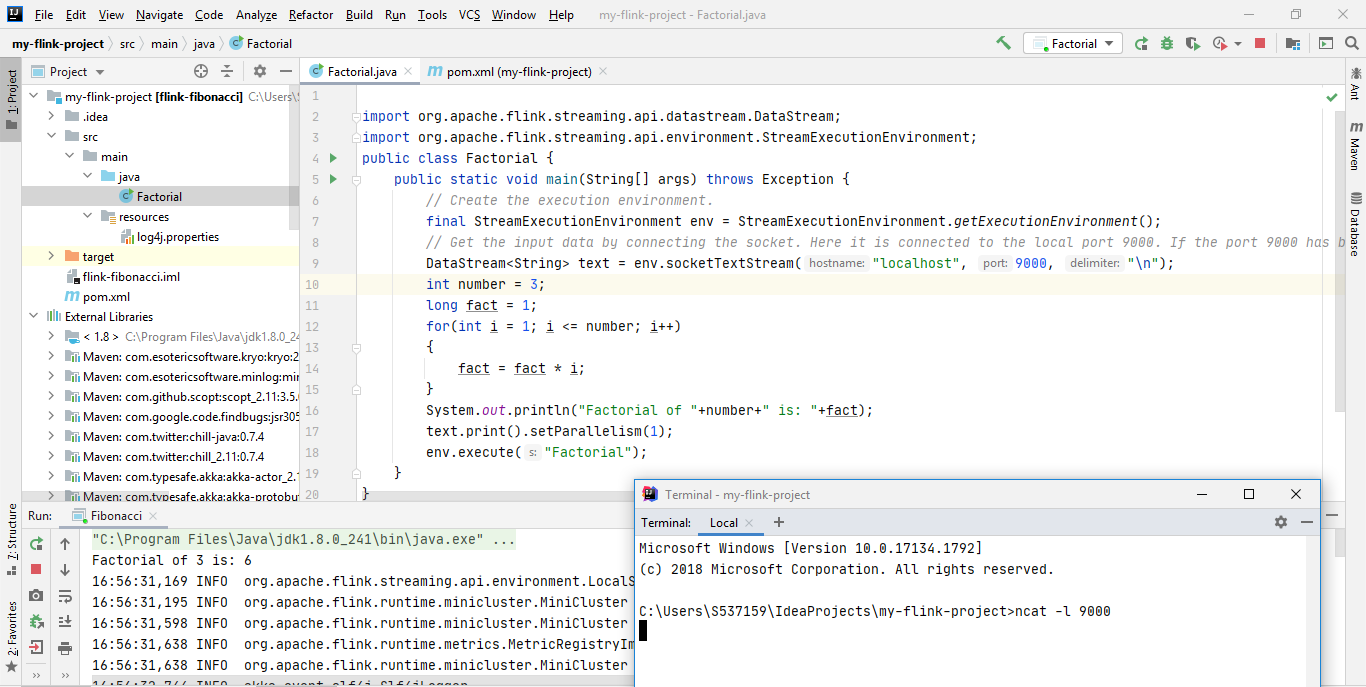Click the Build Project hammer icon
Screen dimensions: 1366x687
click(x=1003, y=43)
